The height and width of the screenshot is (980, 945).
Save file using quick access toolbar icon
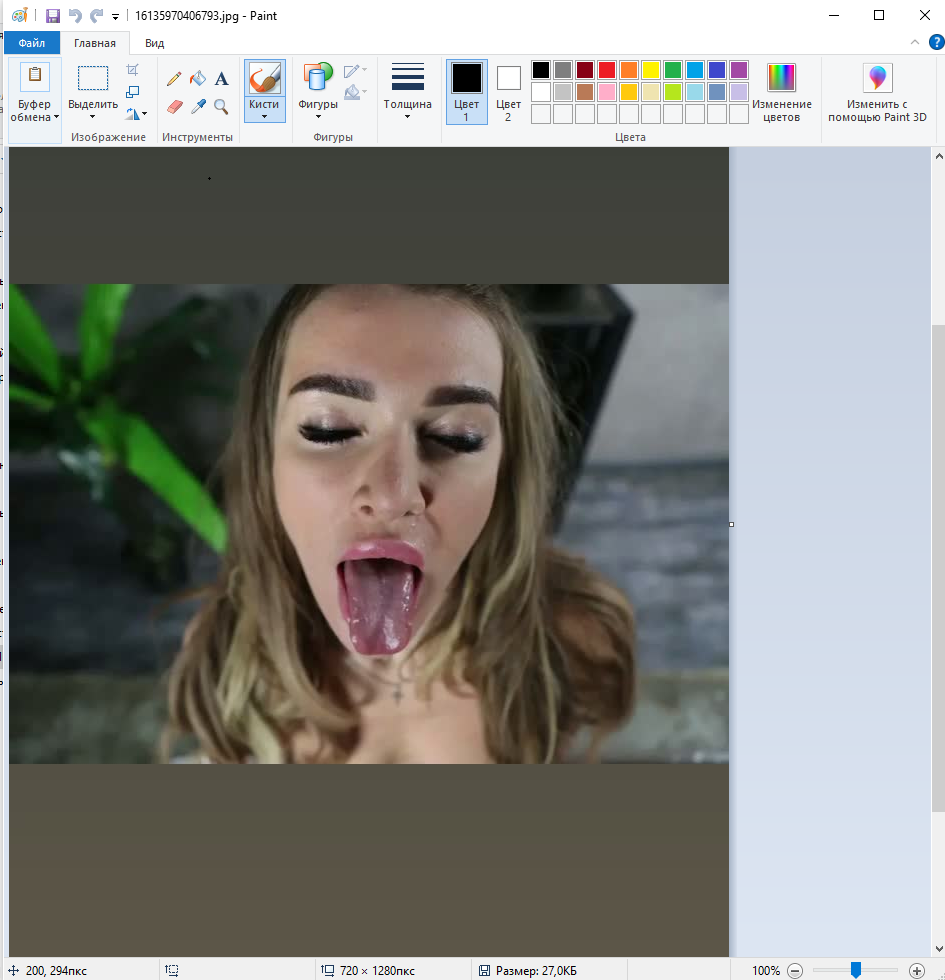53,15
